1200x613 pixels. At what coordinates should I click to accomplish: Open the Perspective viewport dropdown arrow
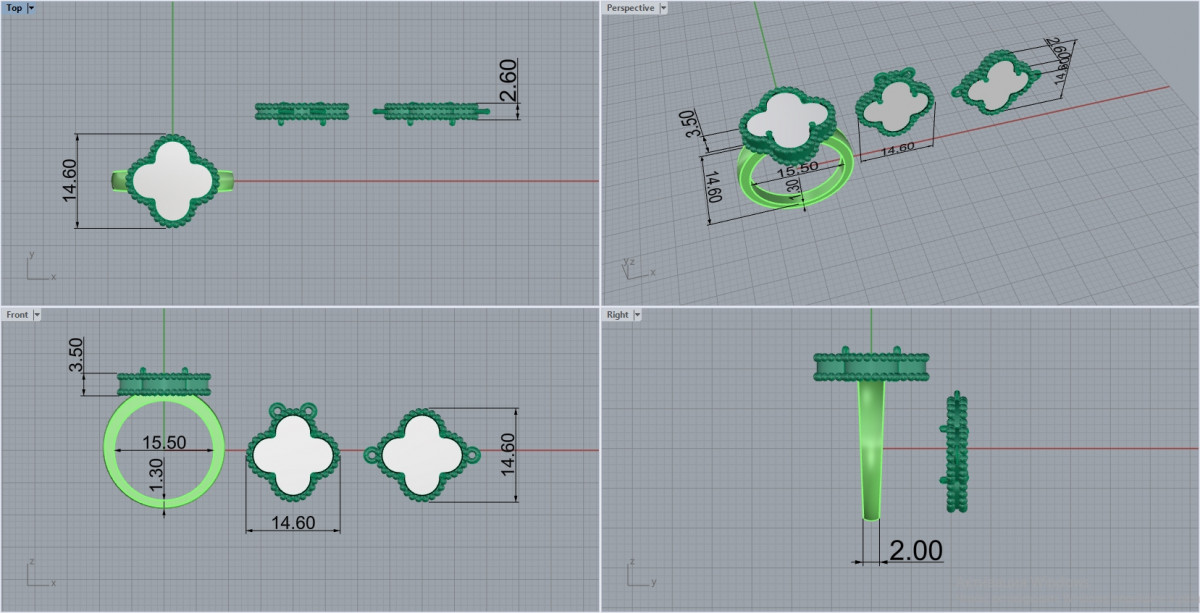tap(663, 8)
